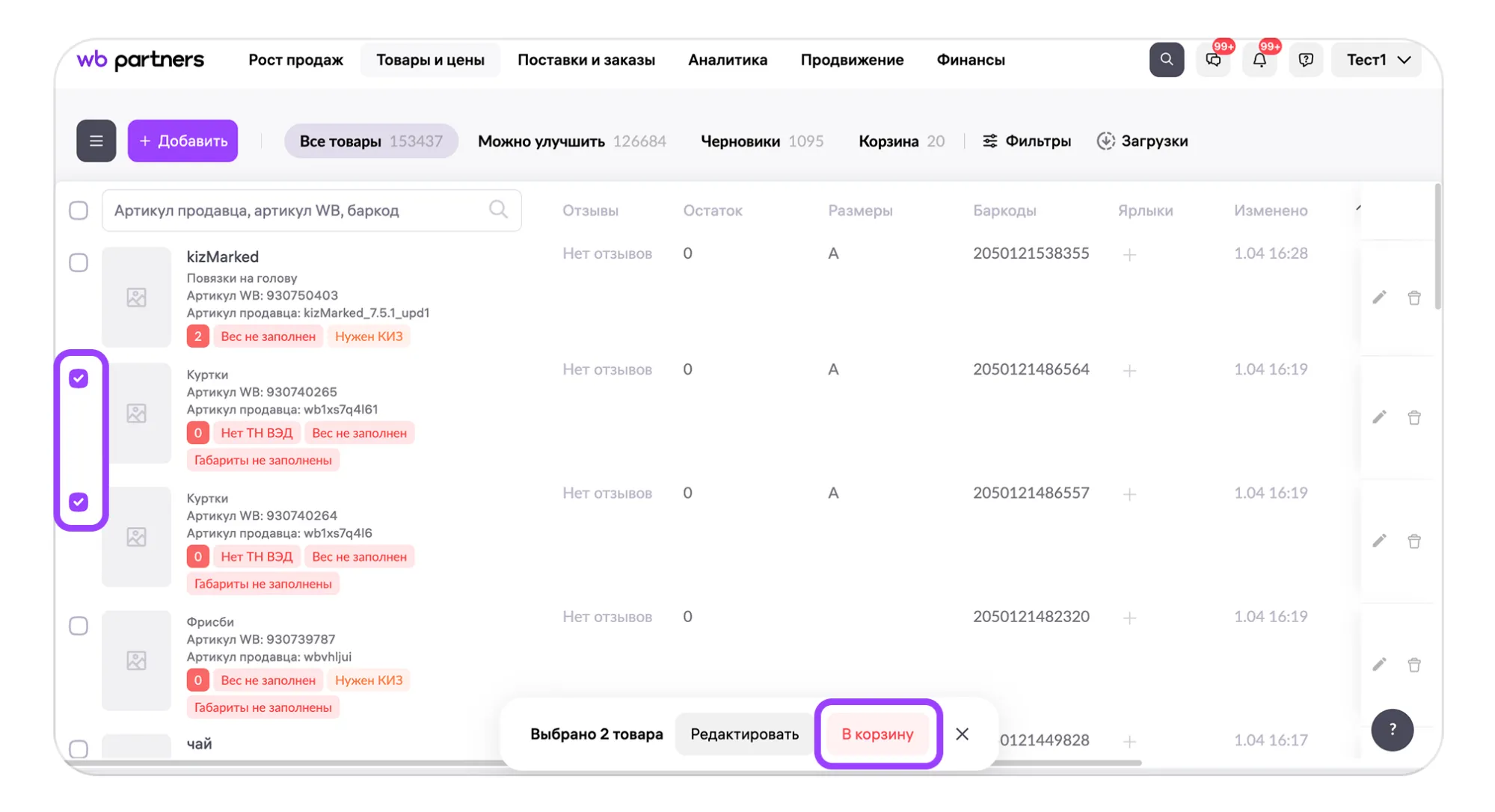The width and height of the screenshot is (1495, 812).
Task: Click the Добавить button
Action: click(182, 141)
